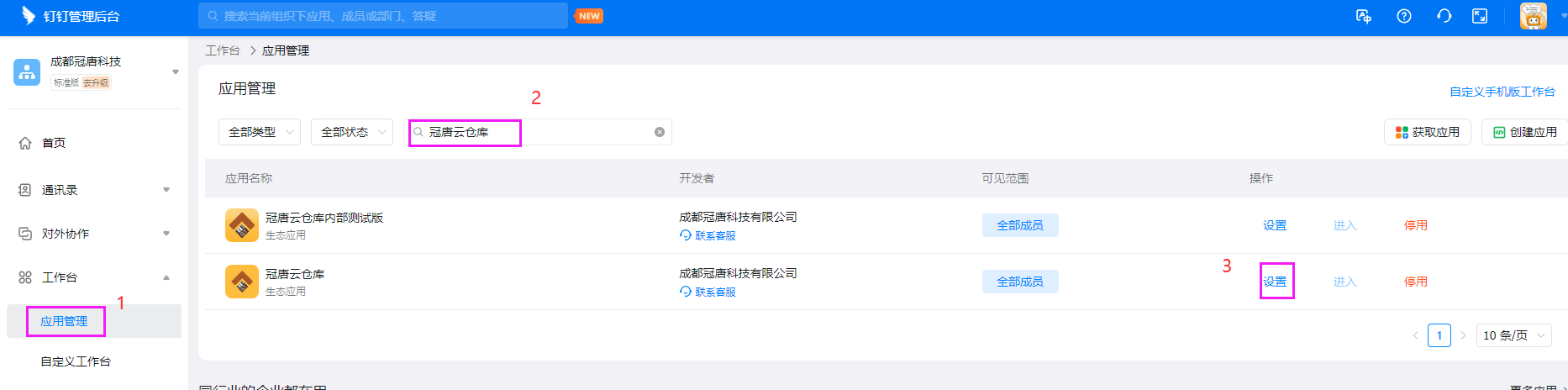Select 应用管理 in sidebar
The height and width of the screenshot is (390, 1568).
tap(64, 321)
